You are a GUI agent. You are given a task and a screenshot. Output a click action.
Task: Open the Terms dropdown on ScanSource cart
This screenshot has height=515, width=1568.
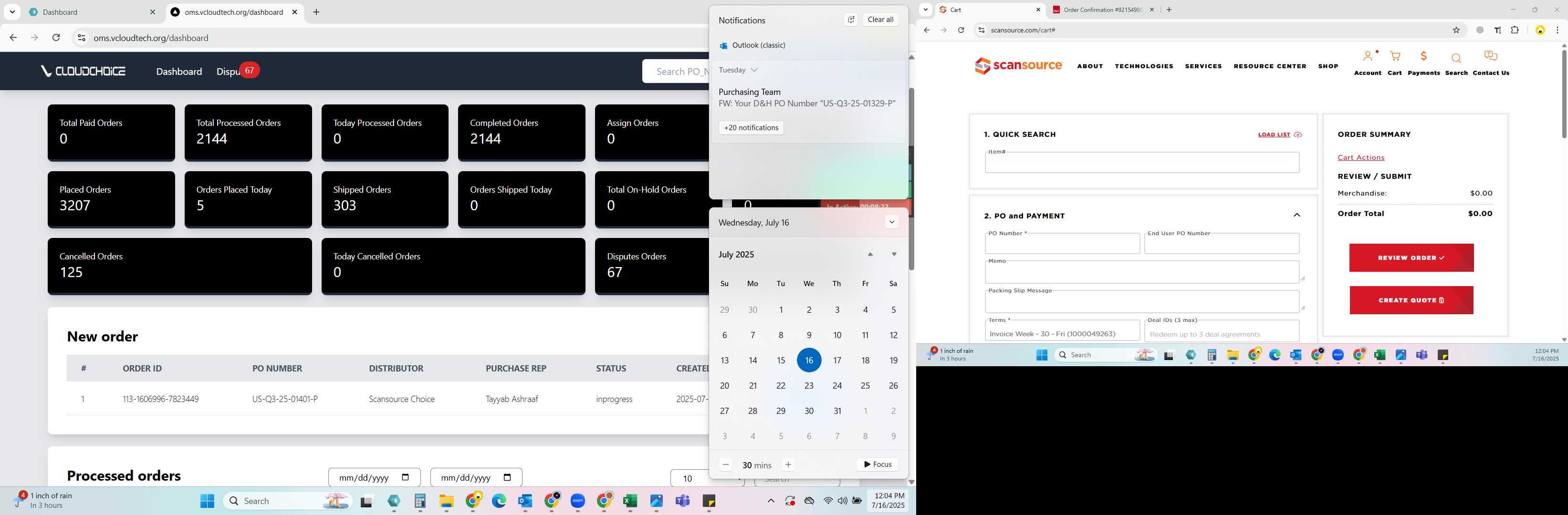[x=1062, y=332]
